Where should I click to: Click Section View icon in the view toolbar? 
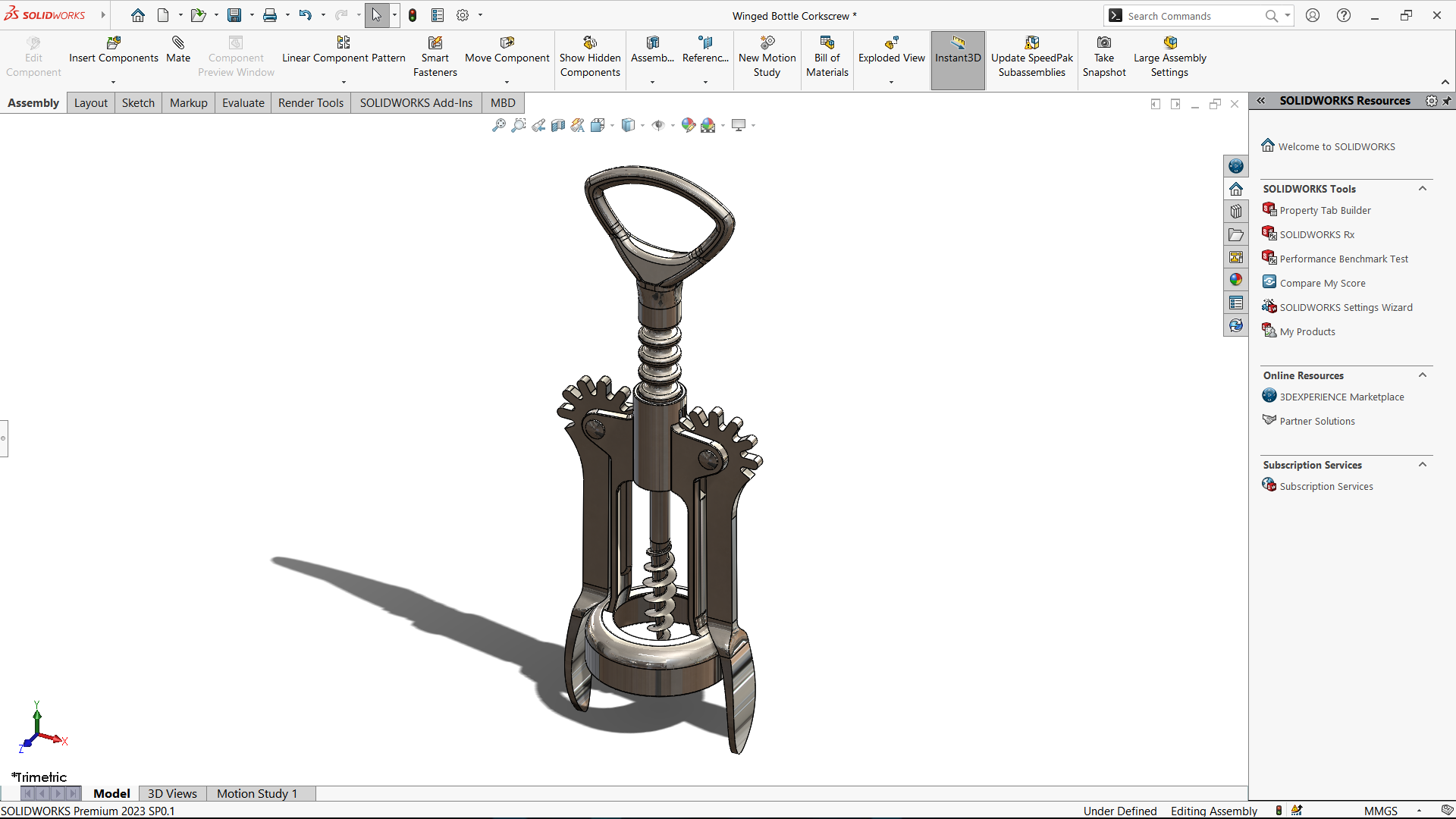click(558, 125)
